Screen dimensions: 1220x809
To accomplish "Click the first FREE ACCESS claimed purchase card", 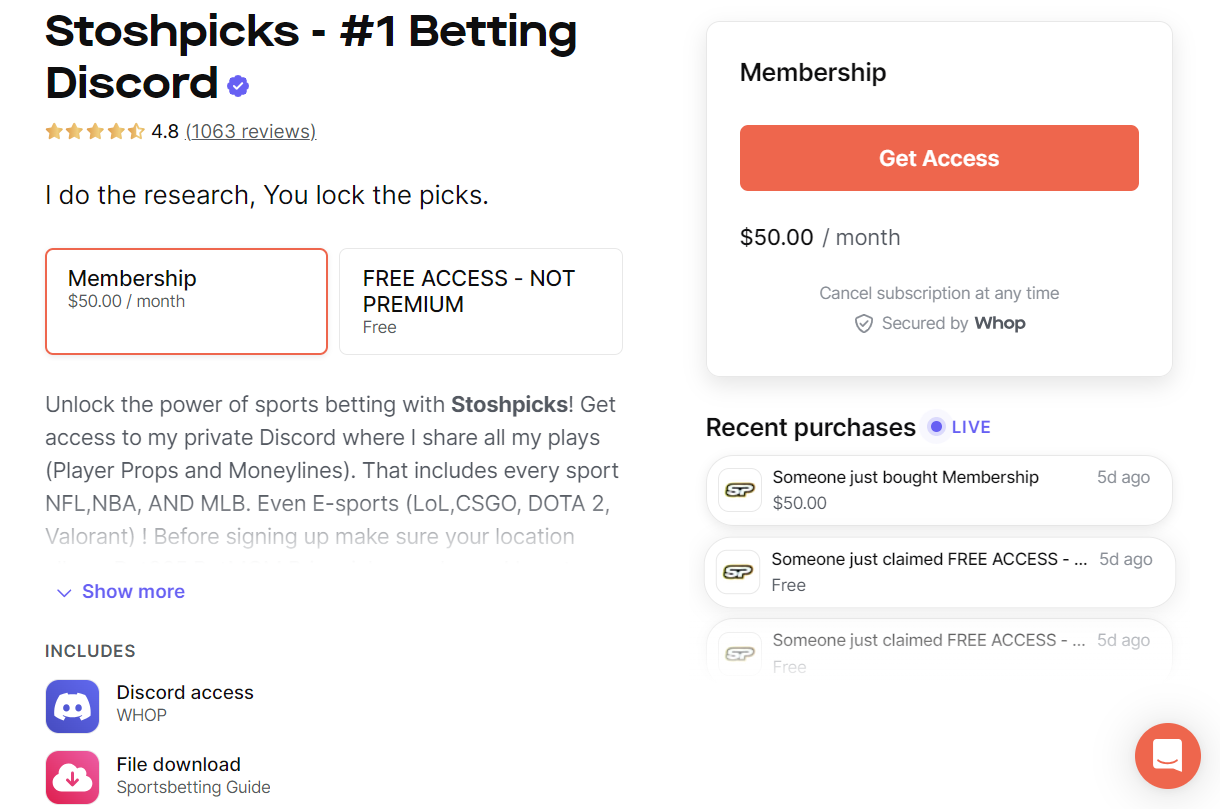I will (939, 572).
